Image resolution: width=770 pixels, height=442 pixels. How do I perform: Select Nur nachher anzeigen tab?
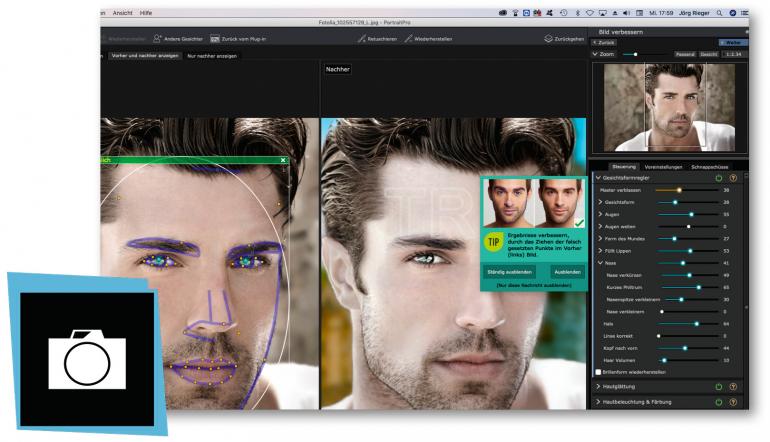pos(212,56)
